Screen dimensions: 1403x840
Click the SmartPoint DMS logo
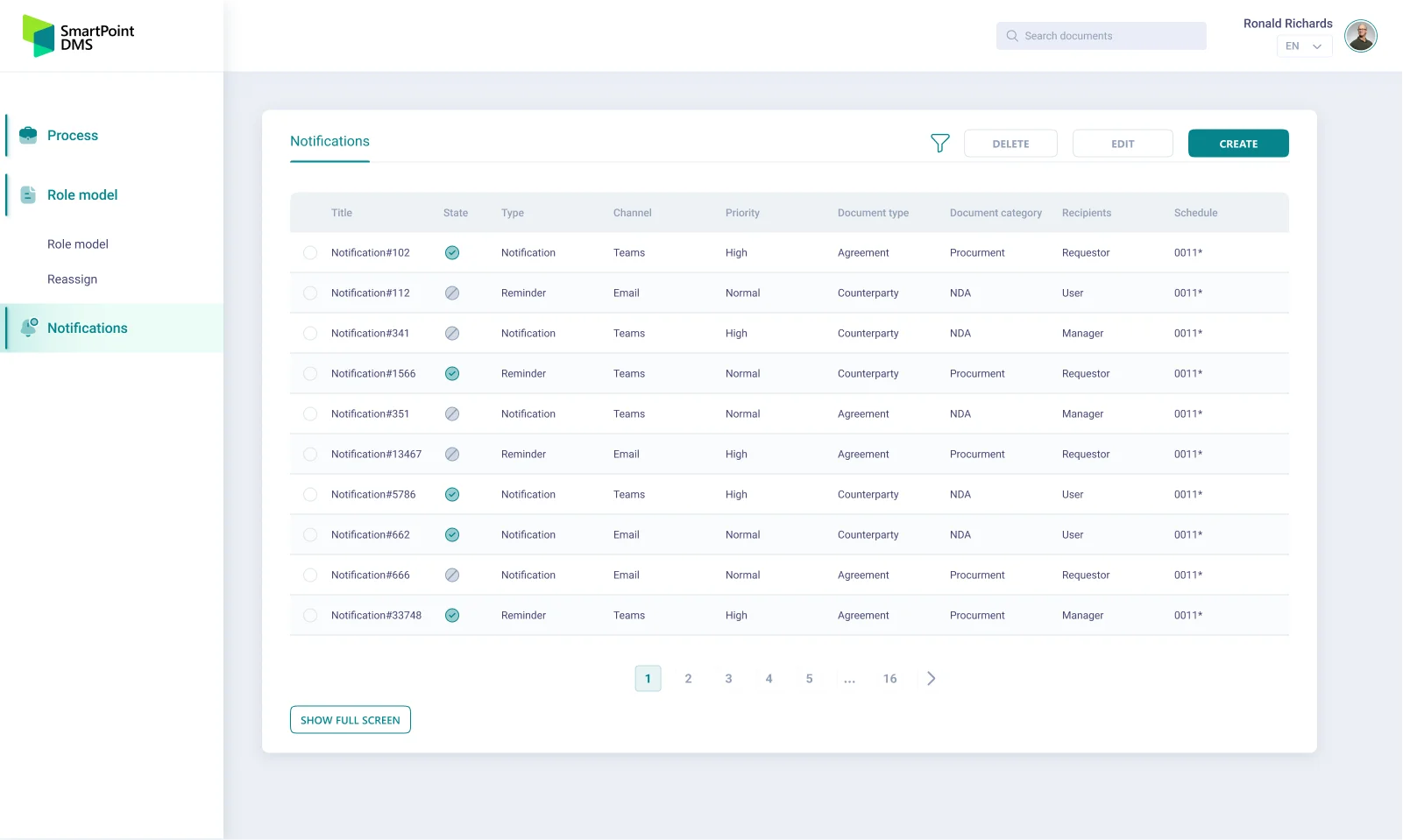78,36
